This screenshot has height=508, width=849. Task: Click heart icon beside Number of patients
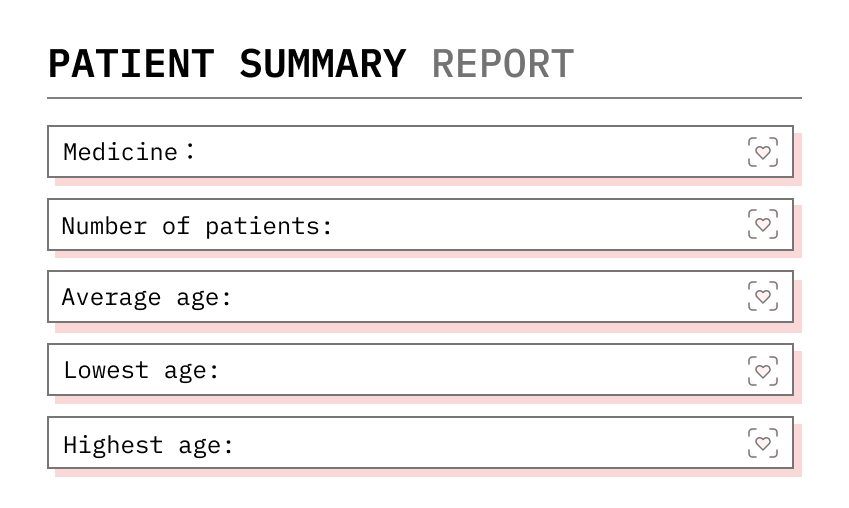[x=762, y=224]
